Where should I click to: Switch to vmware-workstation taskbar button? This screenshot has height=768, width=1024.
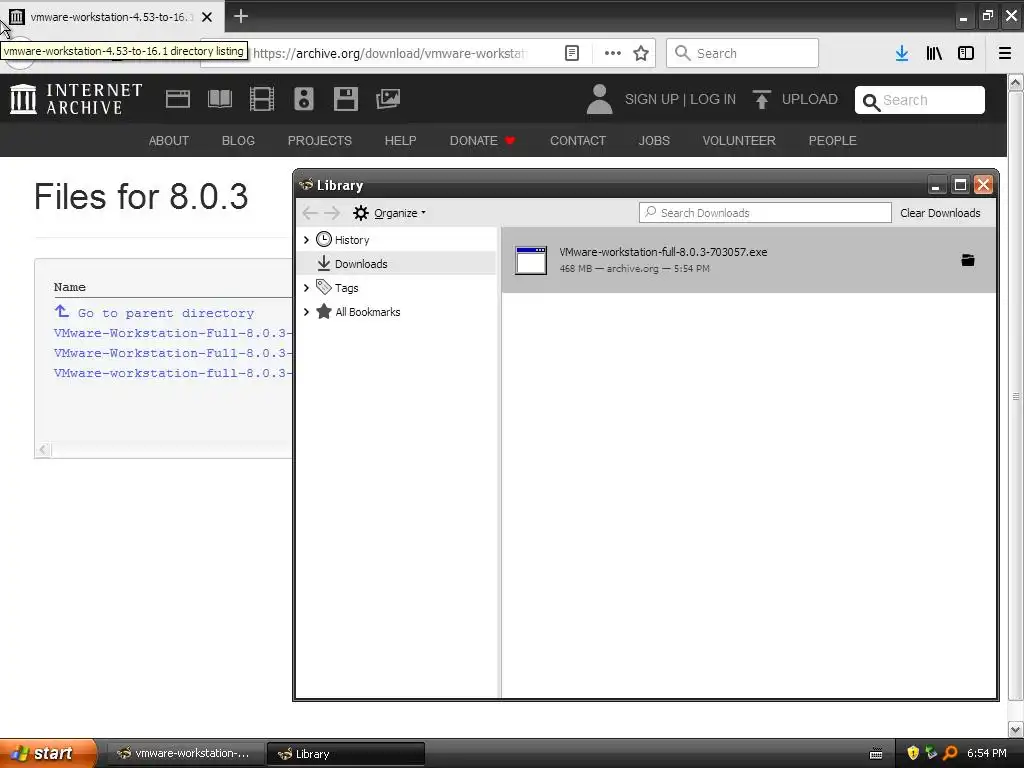(185, 754)
